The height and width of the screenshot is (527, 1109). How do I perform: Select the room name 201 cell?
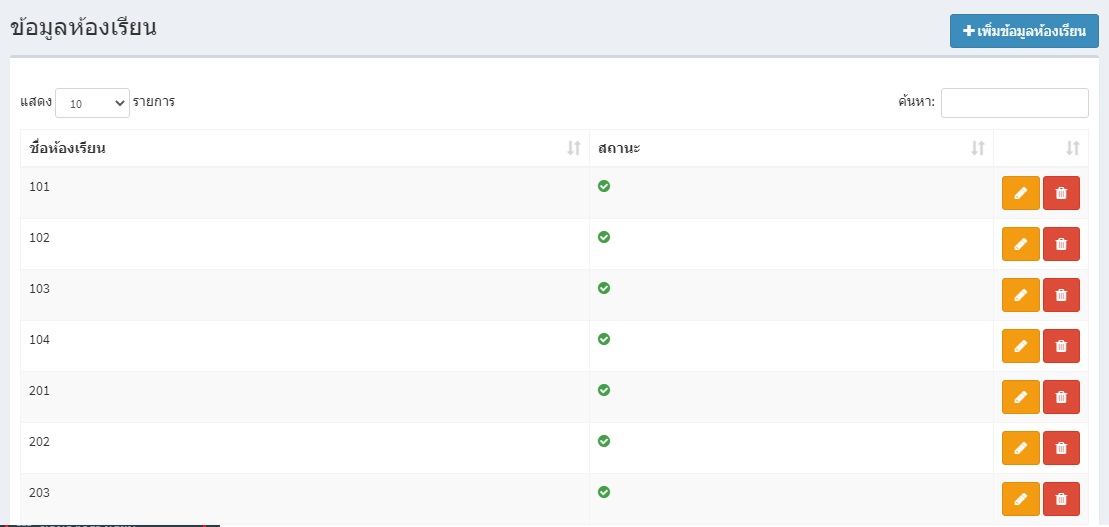(x=305, y=397)
